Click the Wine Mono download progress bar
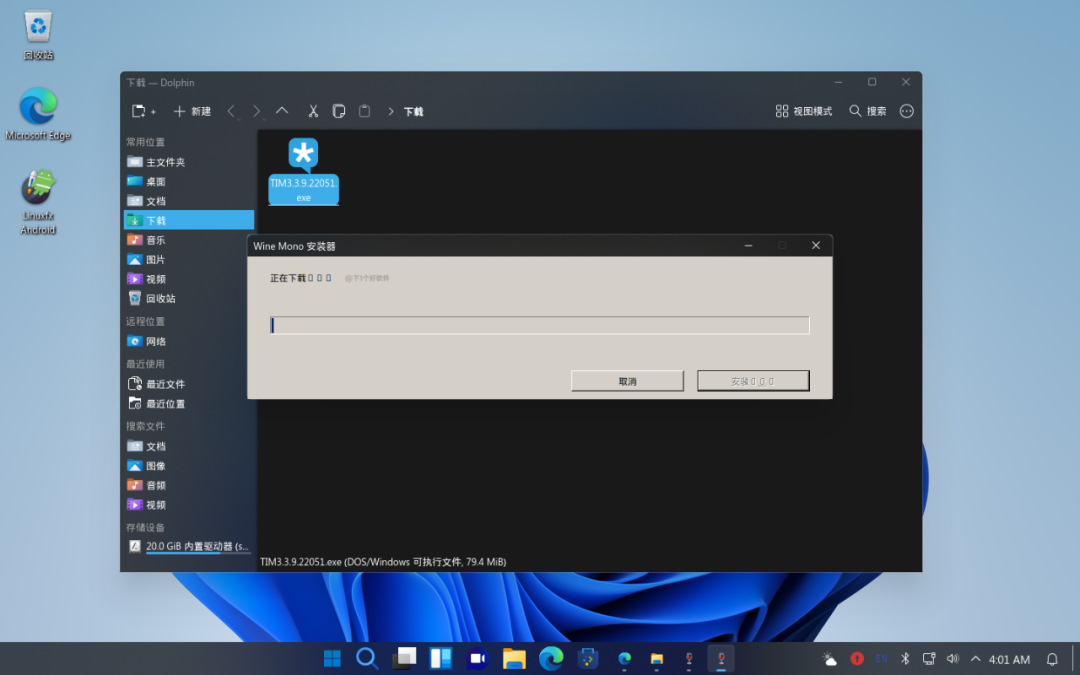 tap(540, 324)
